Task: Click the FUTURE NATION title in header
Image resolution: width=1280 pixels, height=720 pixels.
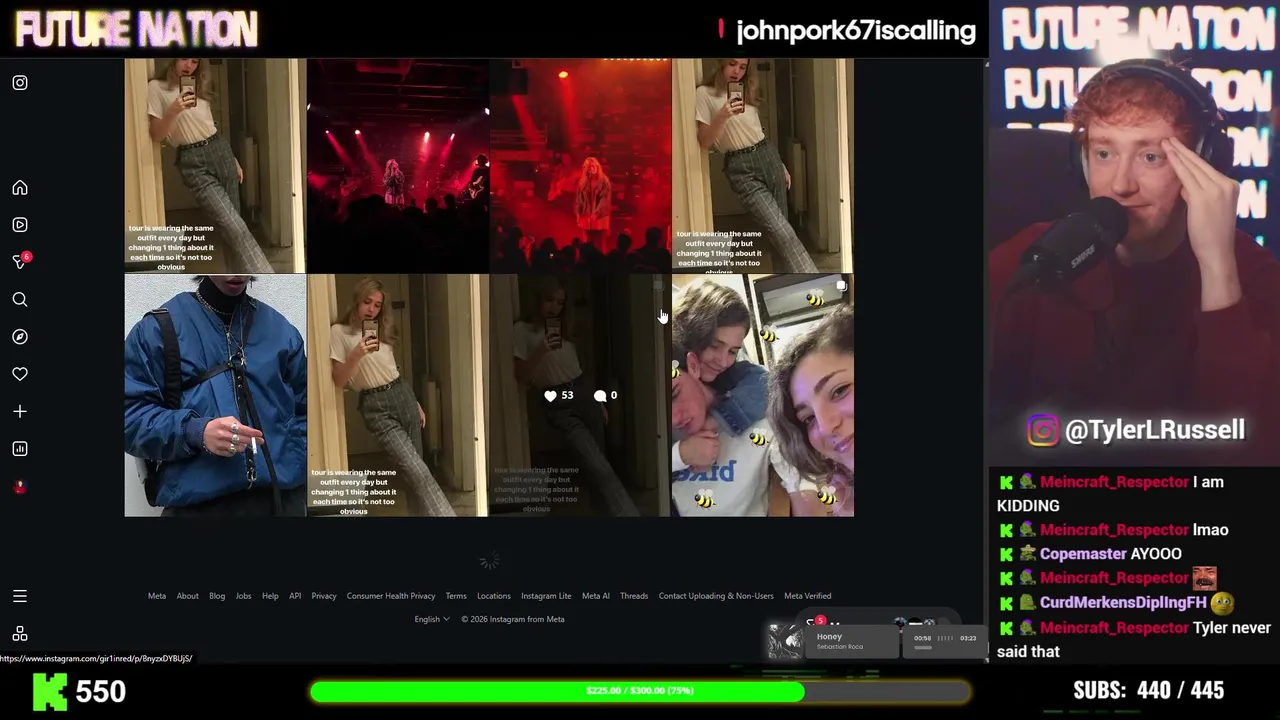Action: click(136, 30)
